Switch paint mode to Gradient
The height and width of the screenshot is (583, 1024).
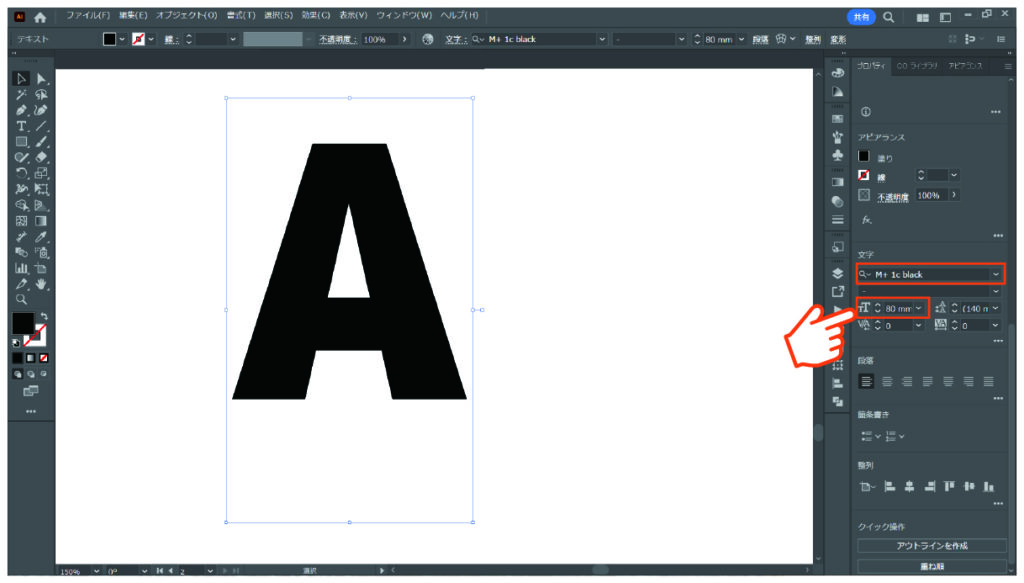tap(31, 358)
